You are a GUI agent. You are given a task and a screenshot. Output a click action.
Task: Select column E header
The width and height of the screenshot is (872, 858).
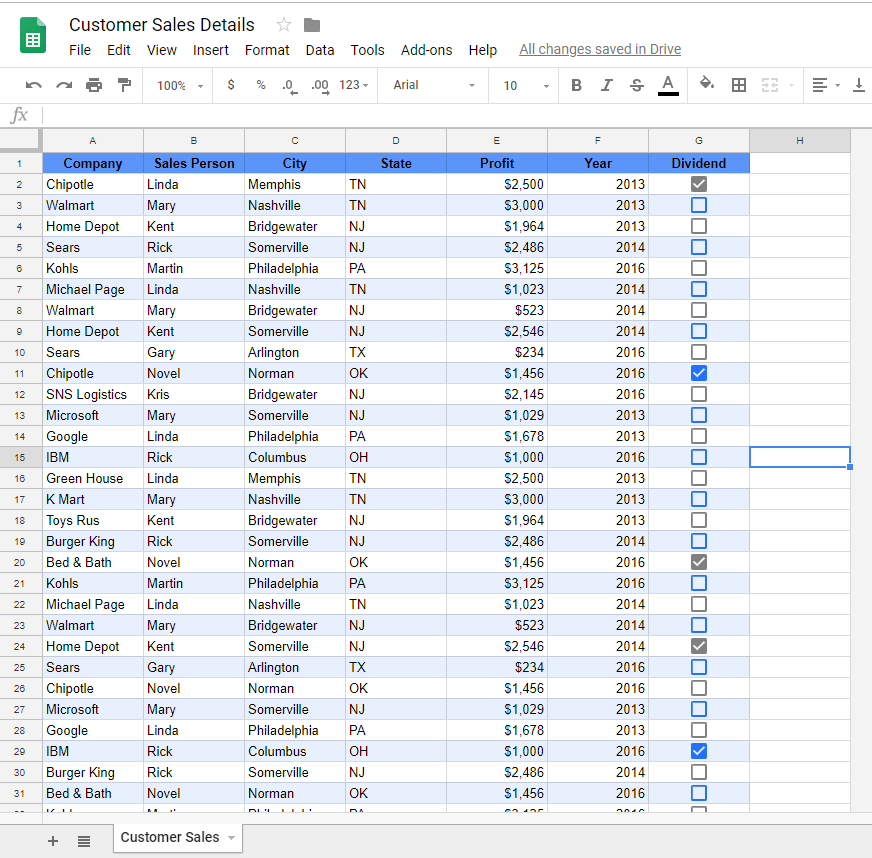[x=497, y=141]
